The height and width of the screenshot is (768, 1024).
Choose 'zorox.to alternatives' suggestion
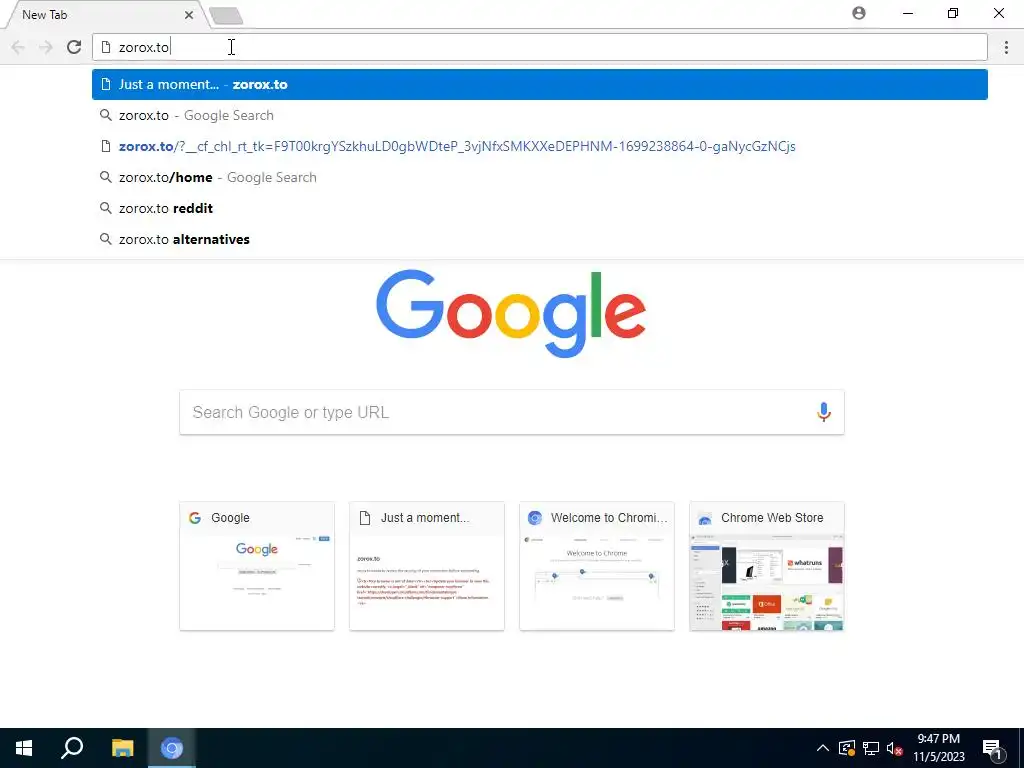point(539,239)
